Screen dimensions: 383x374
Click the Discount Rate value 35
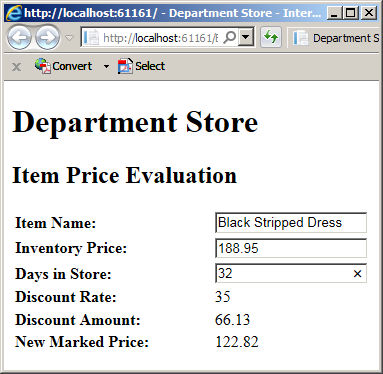pos(223,297)
